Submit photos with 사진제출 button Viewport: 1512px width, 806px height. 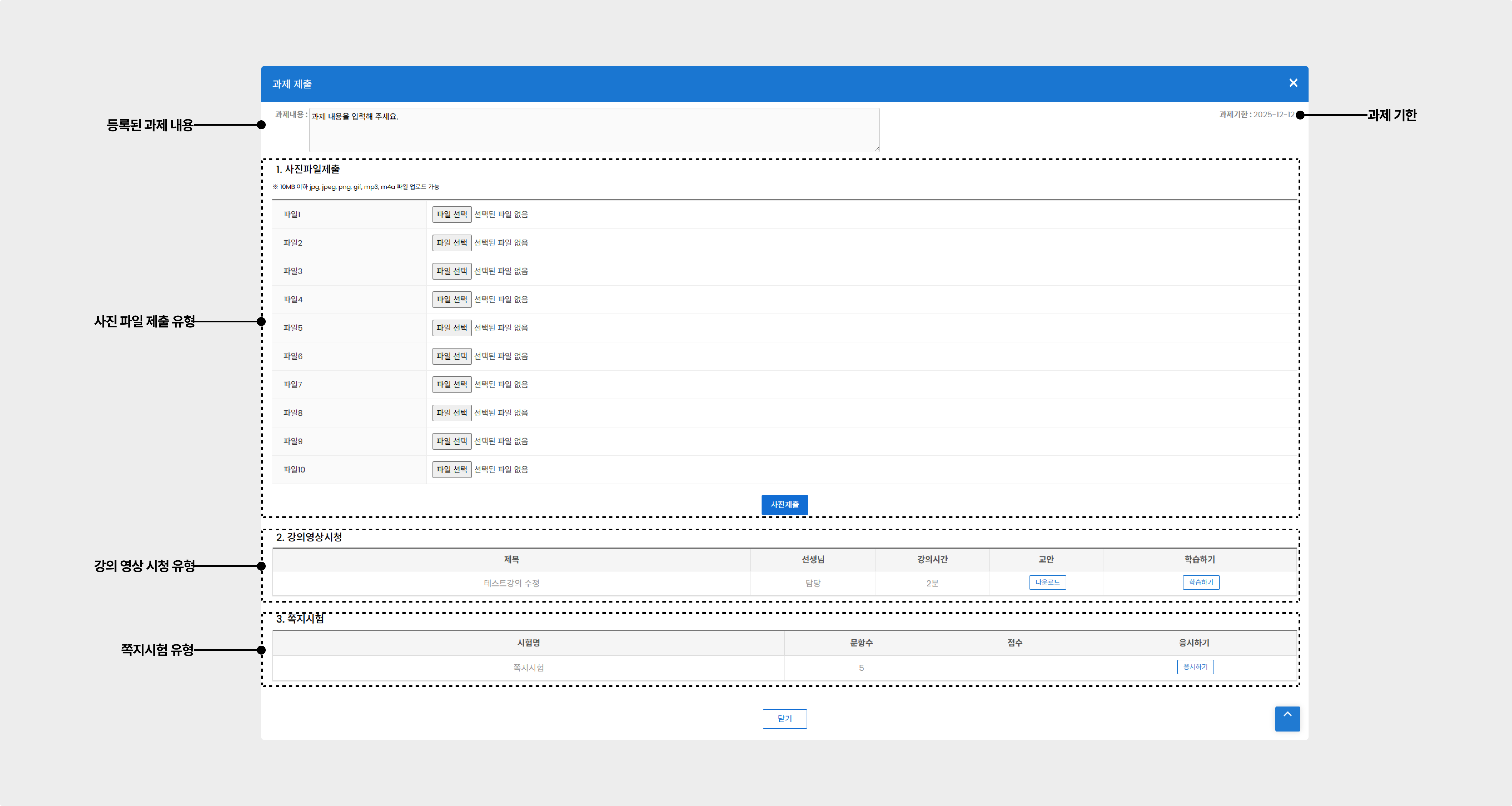coord(784,504)
